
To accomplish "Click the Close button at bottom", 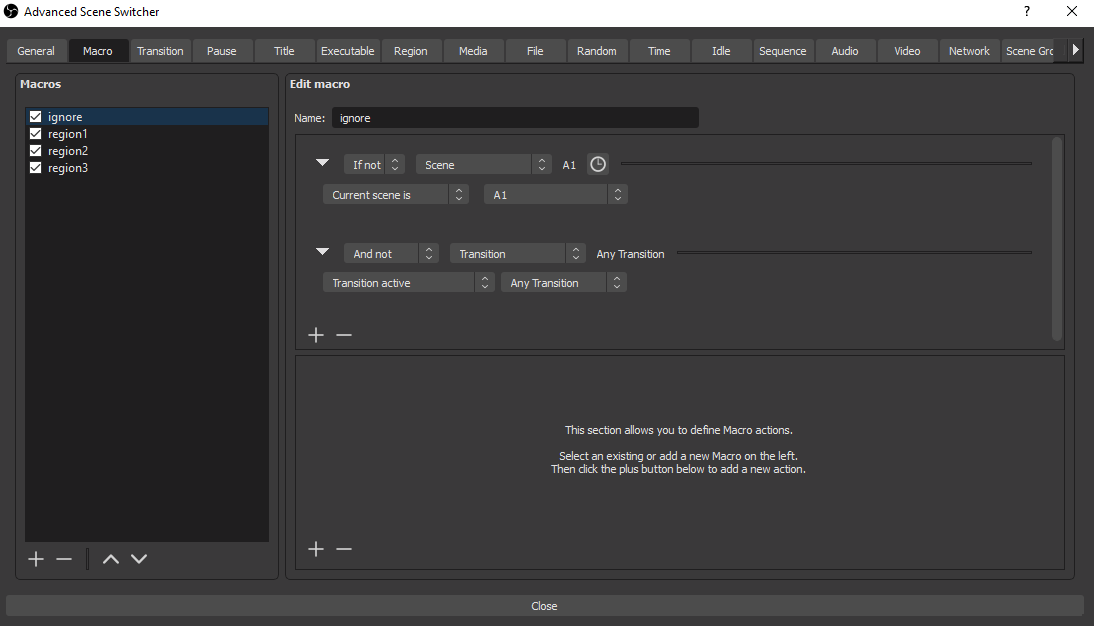I will point(544,606).
